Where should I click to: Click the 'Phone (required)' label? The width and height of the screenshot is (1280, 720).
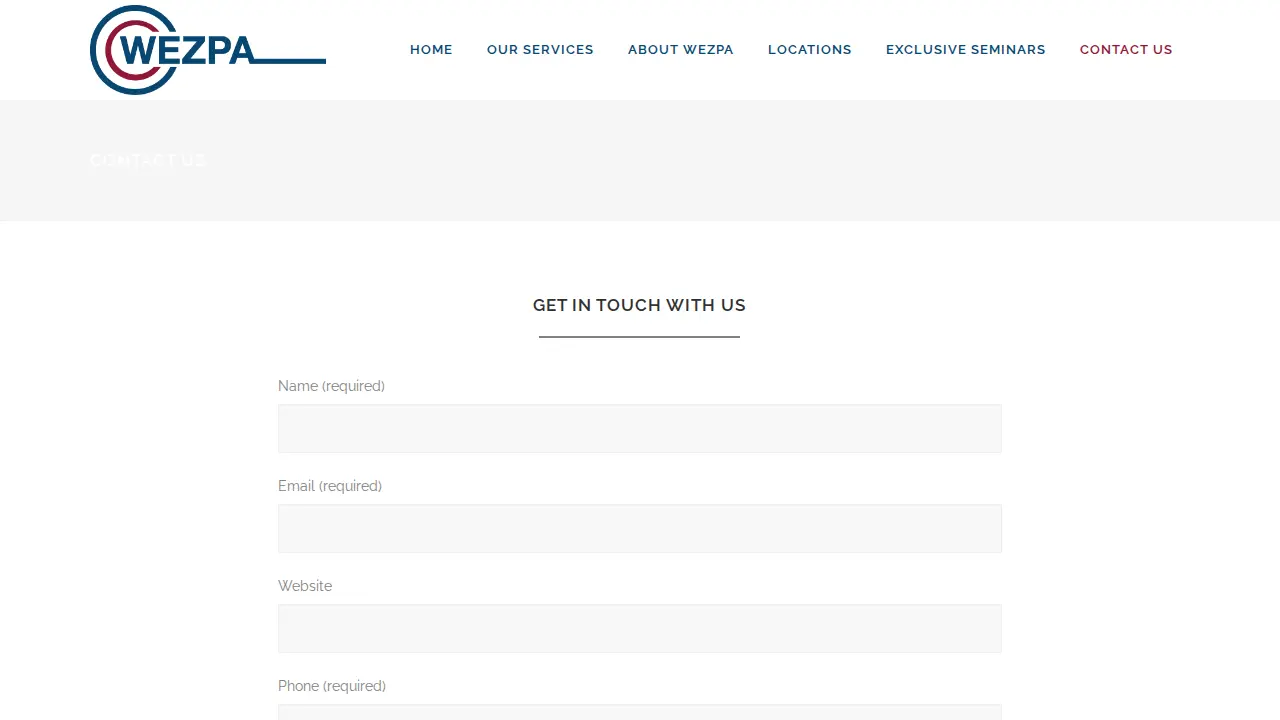click(332, 686)
